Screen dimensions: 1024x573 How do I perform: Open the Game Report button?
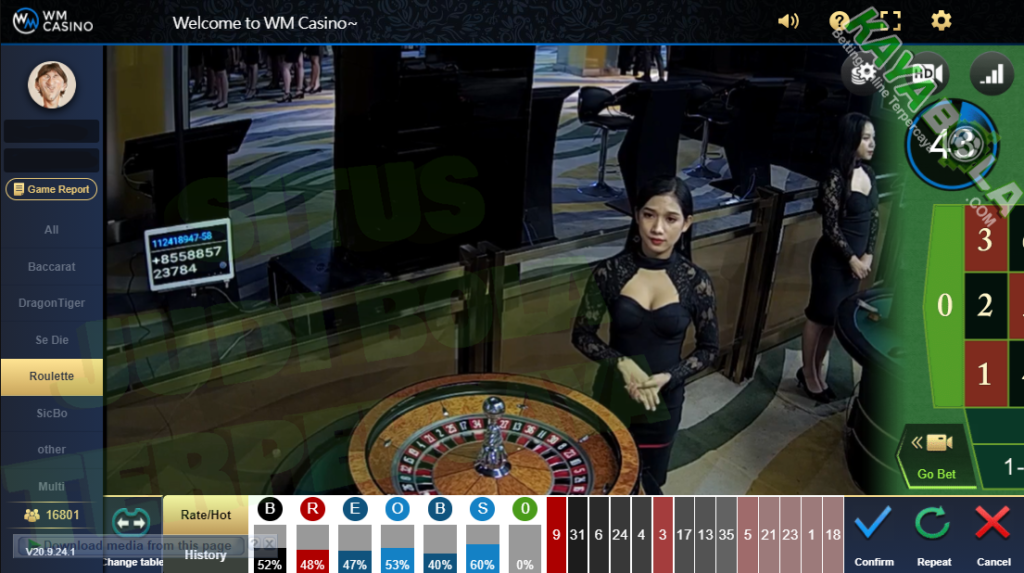[x=51, y=189]
